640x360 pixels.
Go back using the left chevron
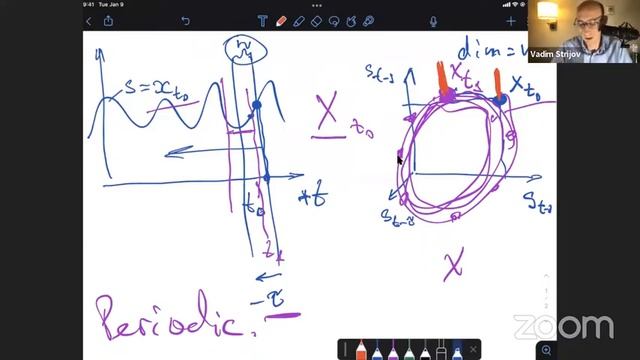pos(89,21)
